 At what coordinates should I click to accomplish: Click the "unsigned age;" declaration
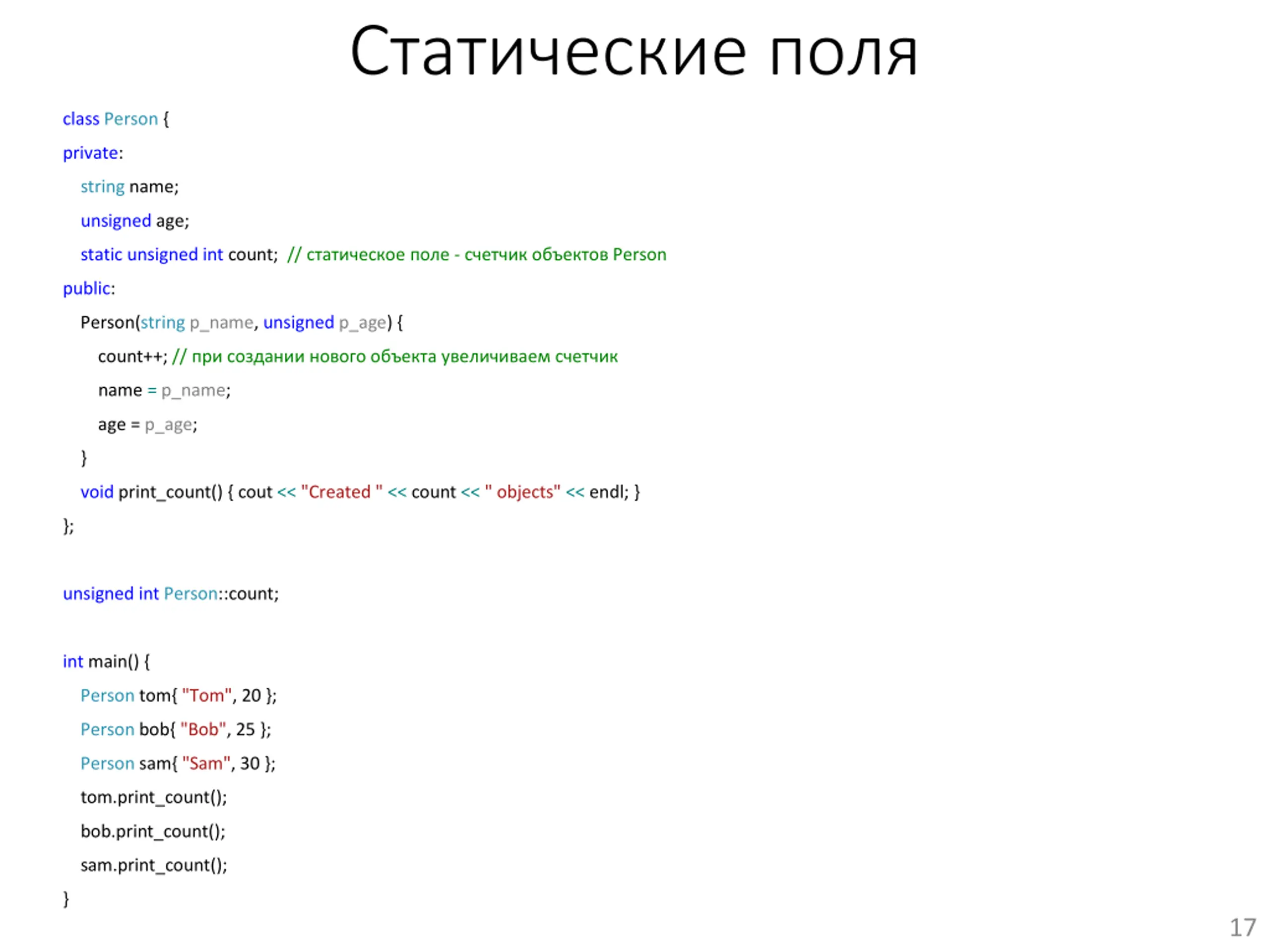[x=134, y=220]
